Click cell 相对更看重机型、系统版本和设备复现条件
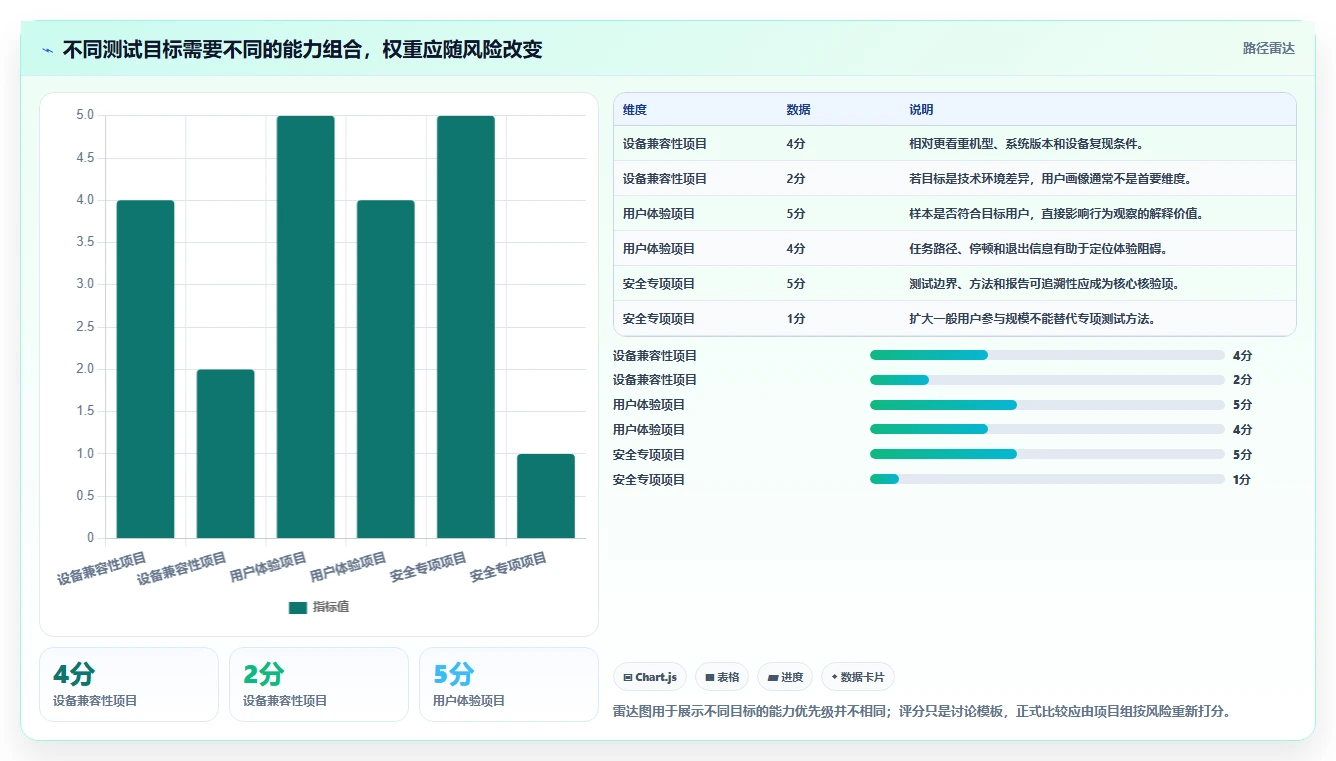This screenshot has height=761, width=1336. click(1026, 144)
